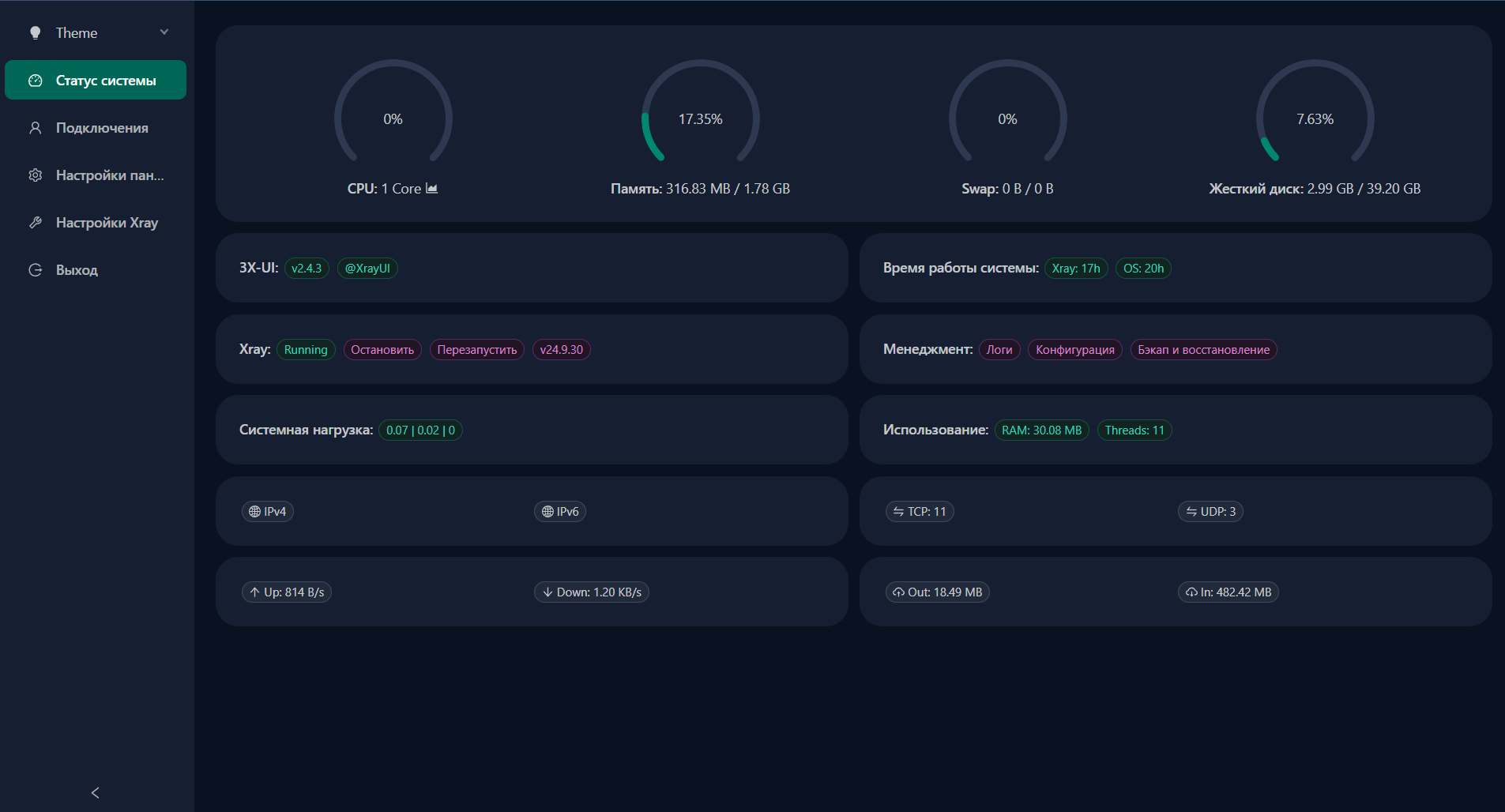The height and width of the screenshot is (812, 1505).
Task: Open Настройки Xray menu item
Action: (x=96, y=222)
